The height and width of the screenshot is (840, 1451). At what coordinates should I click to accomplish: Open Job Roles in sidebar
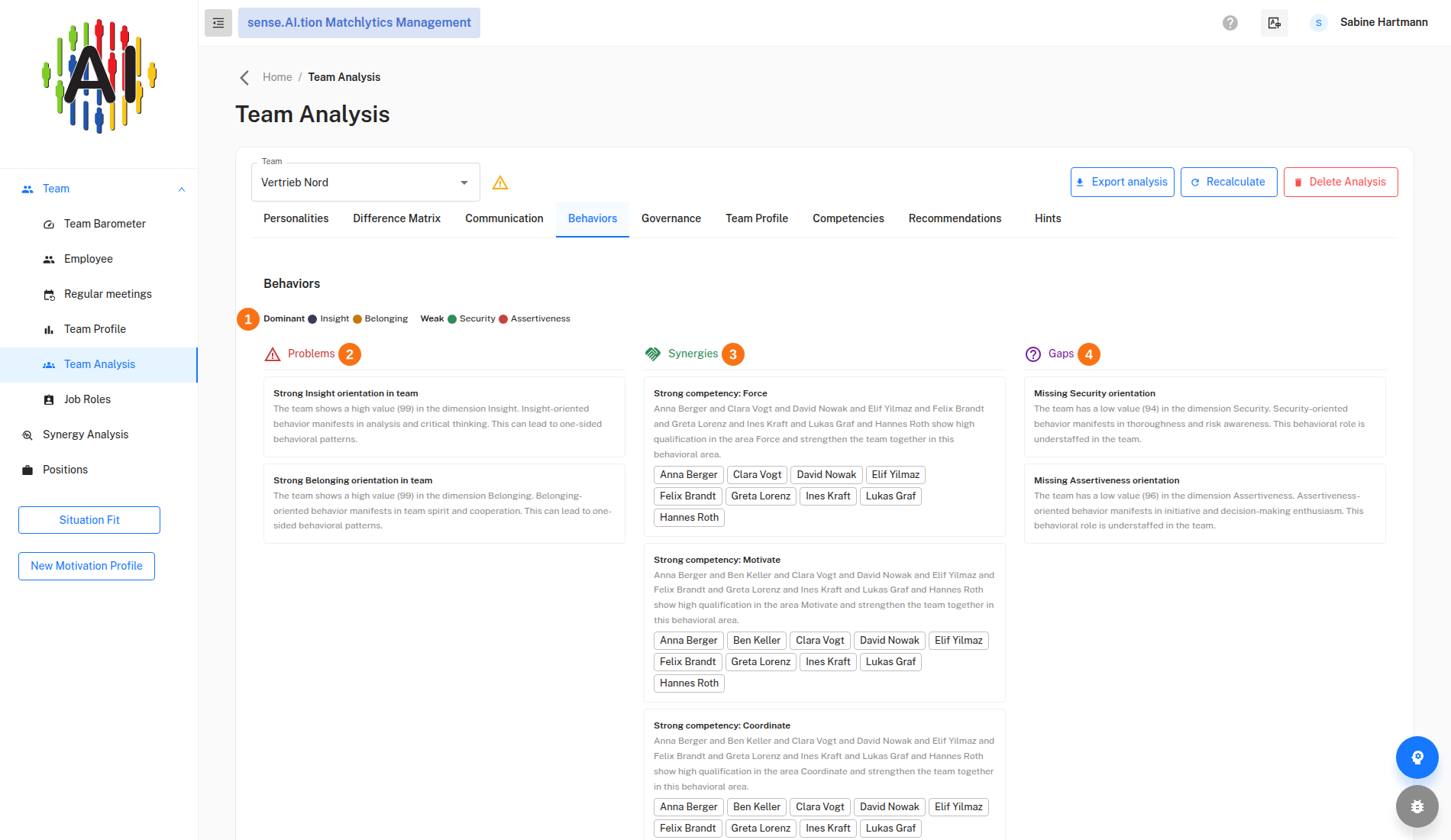click(x=99, y=399)
